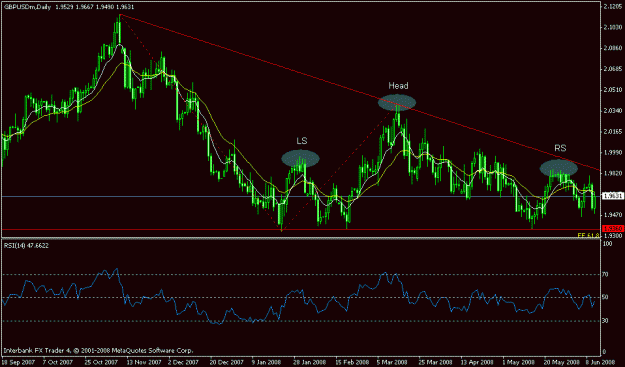Click the RSI(14) 47.6622 indicator label
The image size is (625, 367).
26,246
